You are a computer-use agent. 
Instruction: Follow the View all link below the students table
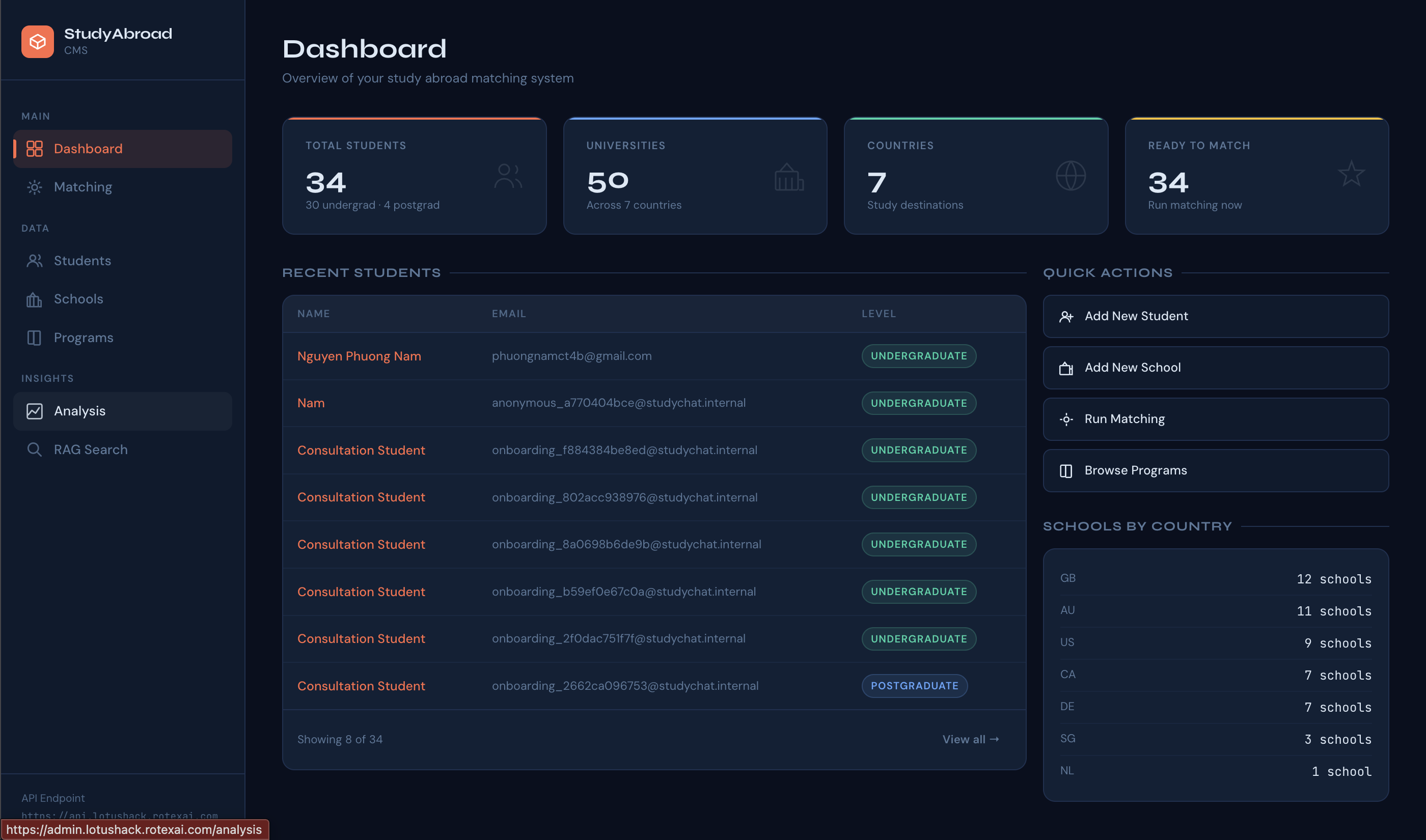(x=970, y=739)
